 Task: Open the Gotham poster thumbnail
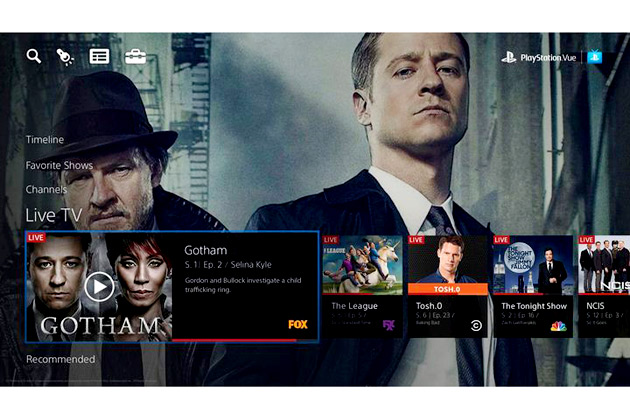(99, 287)
